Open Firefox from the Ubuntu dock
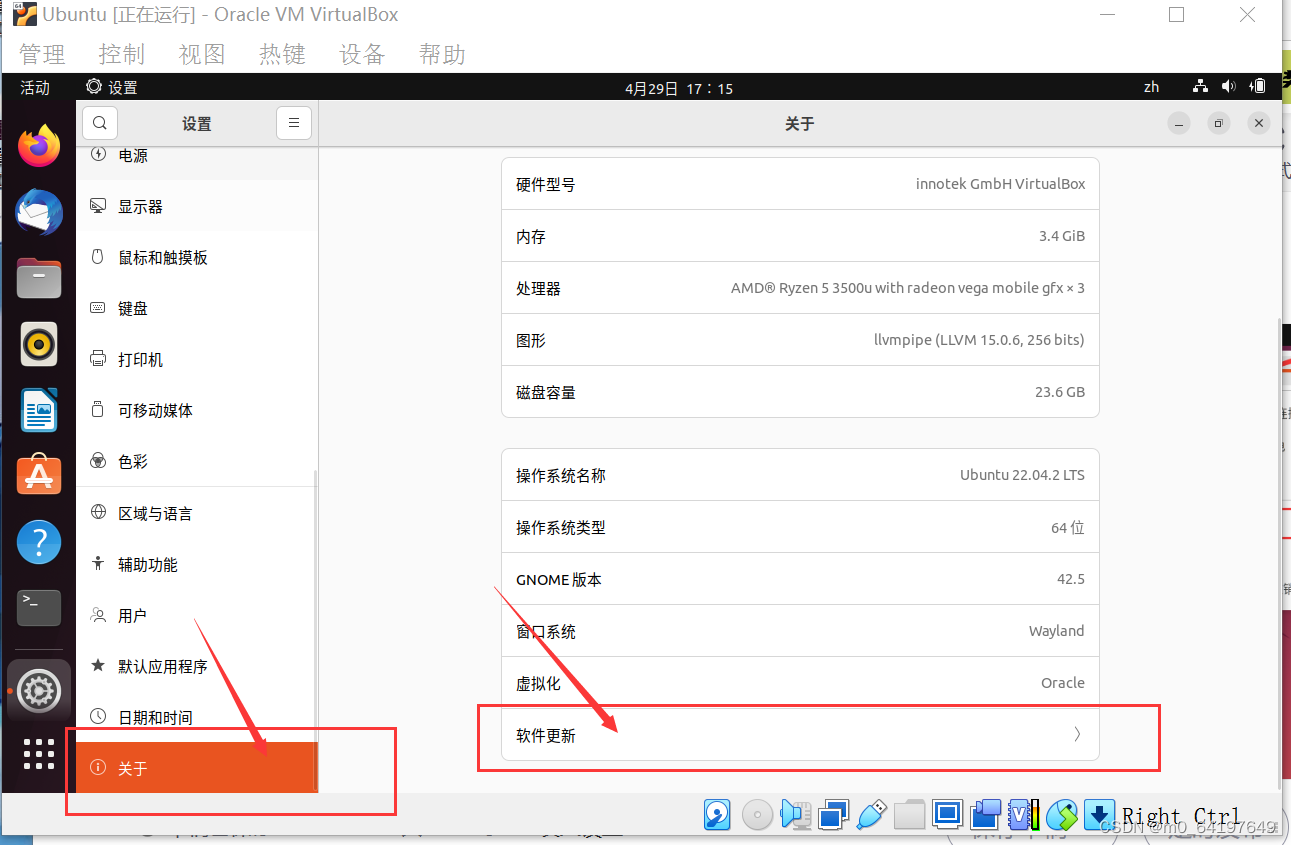 (x=39, y=147)
